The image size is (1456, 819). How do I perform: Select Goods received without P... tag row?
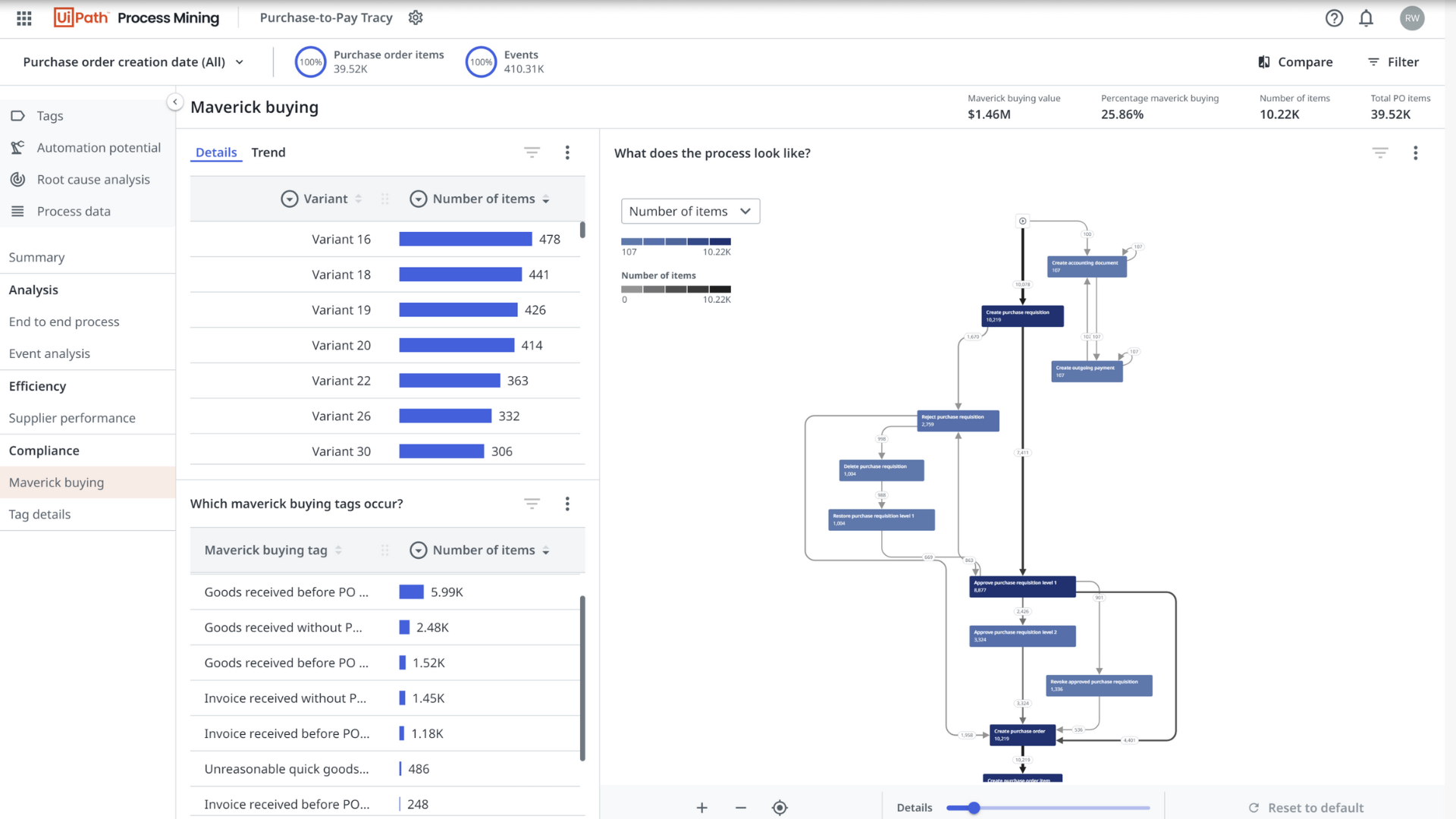point(385,627)
